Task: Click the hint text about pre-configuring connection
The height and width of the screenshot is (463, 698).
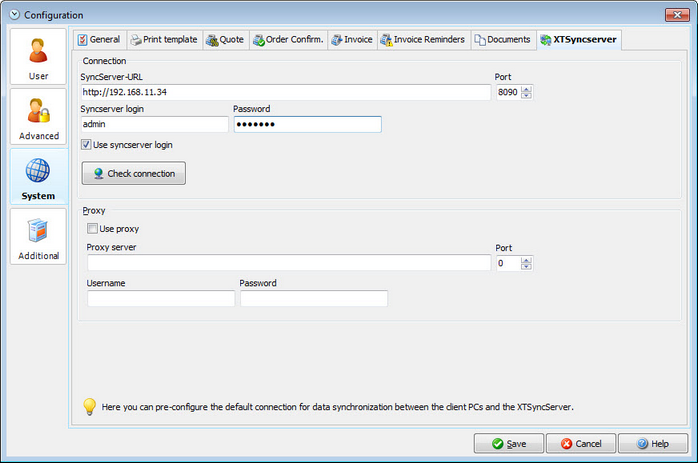Action: pyautogui.click(x=337, y=407)
